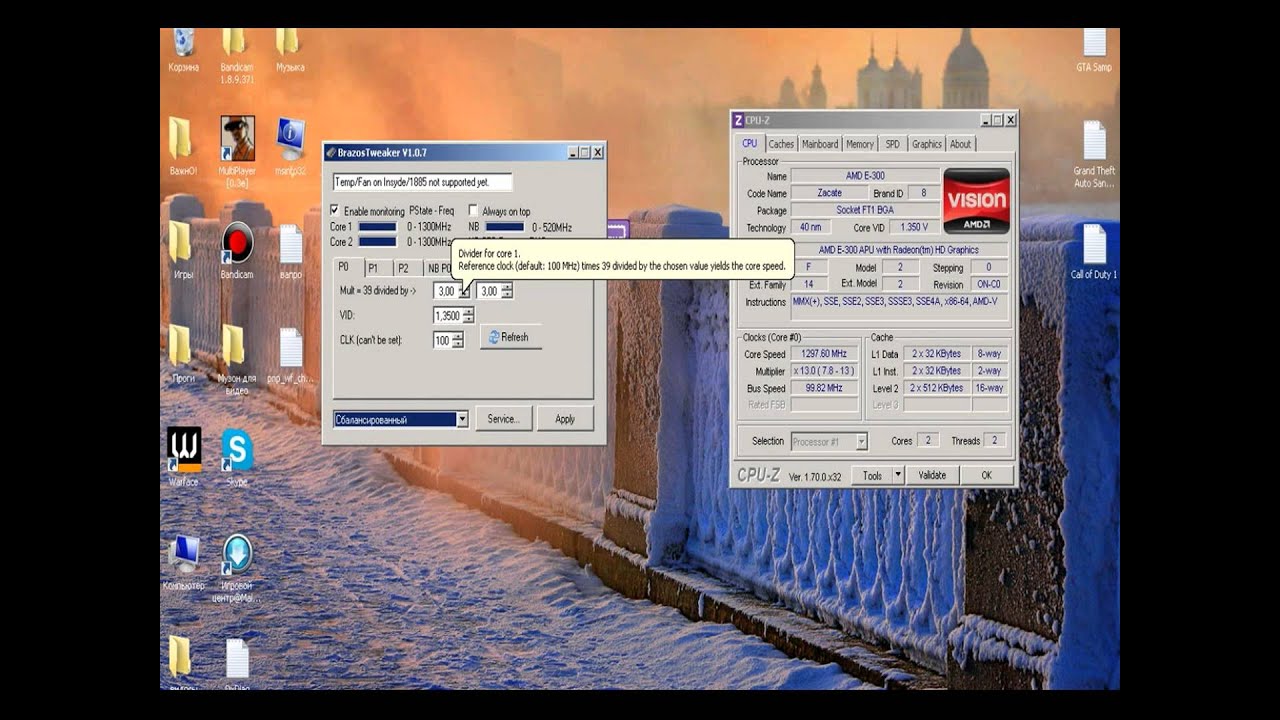
Task: Click the CPU-Z title bar icon
Action: [739, 120]
